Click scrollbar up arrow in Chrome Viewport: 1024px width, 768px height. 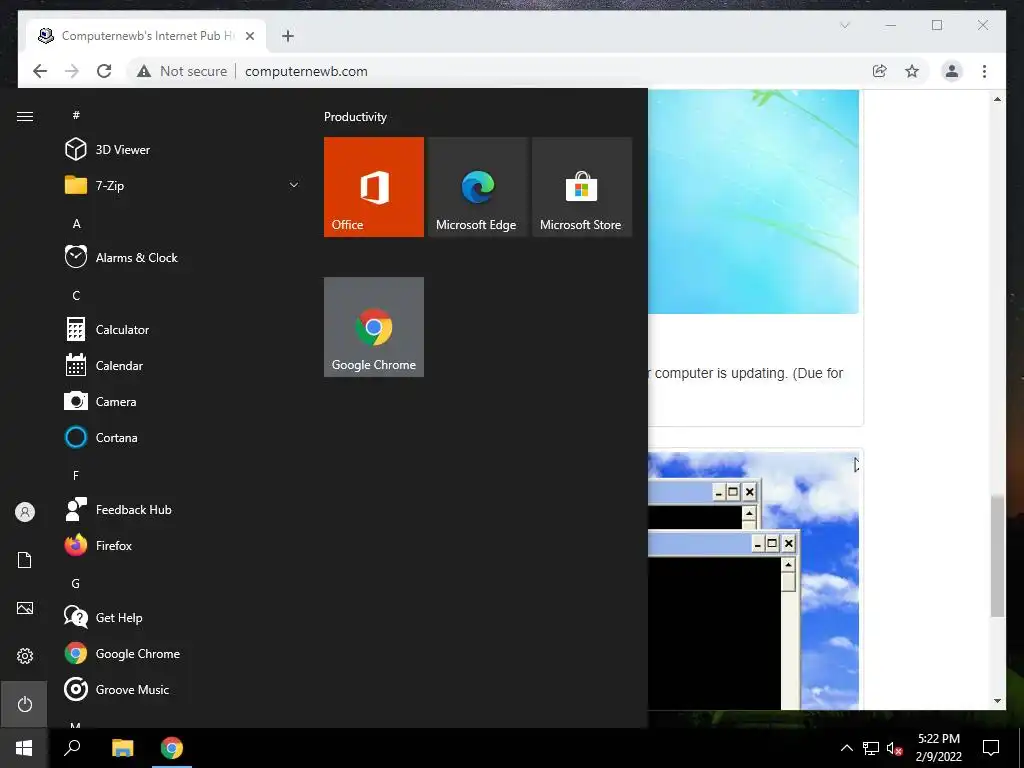click(997, 99)
